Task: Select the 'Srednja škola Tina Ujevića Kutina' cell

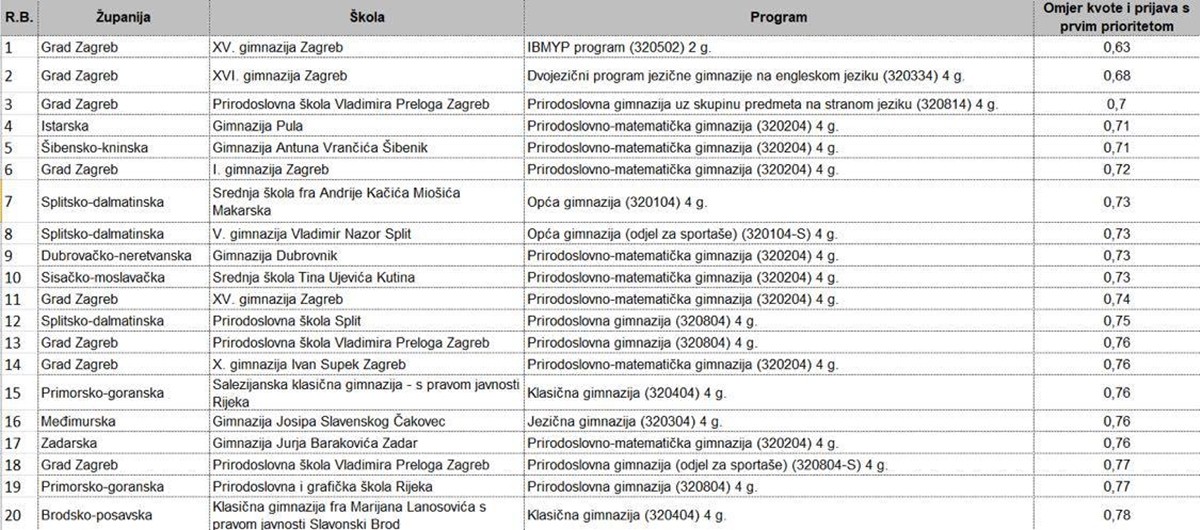Action: [313, 277]
